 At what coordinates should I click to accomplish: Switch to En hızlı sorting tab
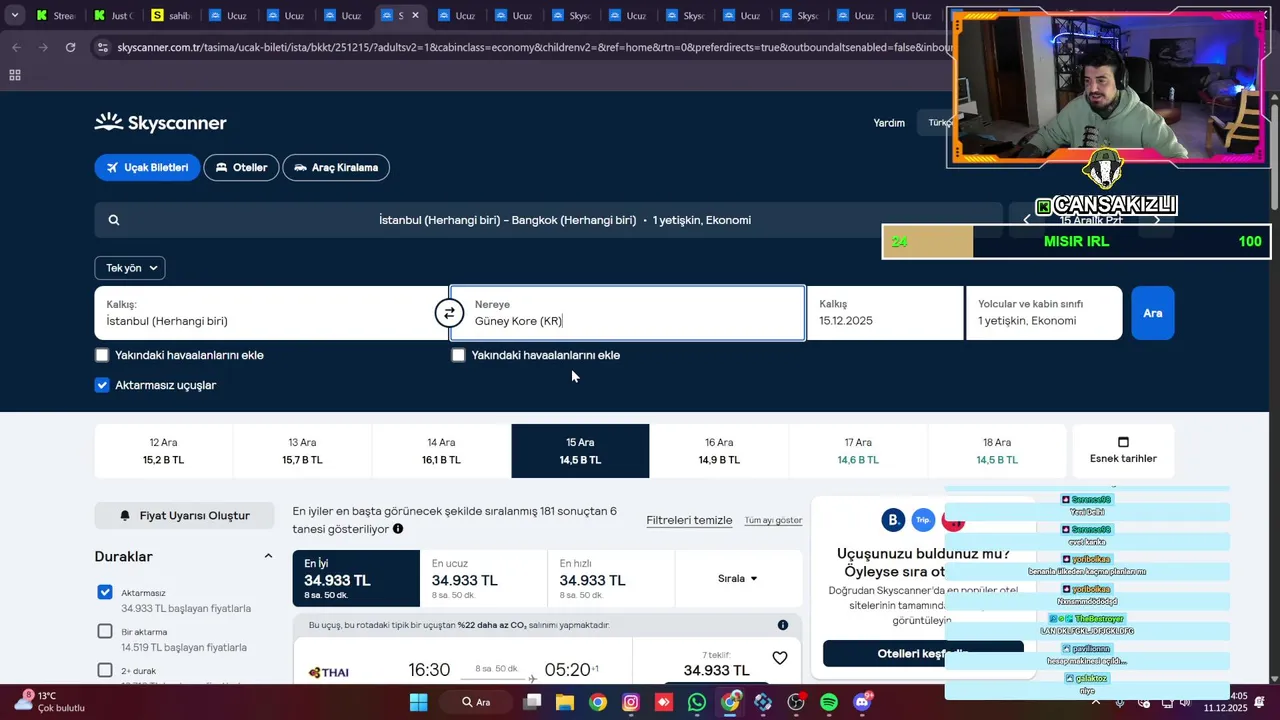611,578
